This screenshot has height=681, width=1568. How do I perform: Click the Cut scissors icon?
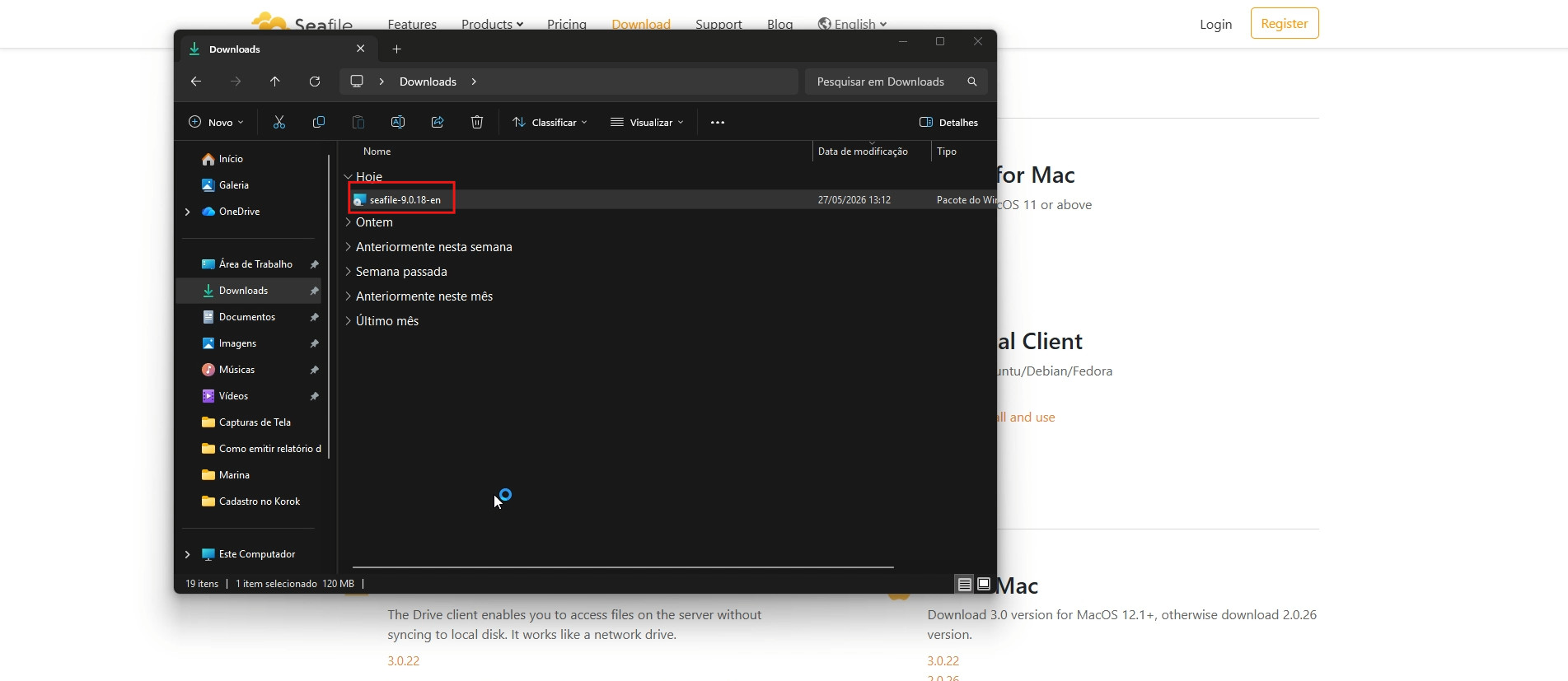[x=279, y=122]
